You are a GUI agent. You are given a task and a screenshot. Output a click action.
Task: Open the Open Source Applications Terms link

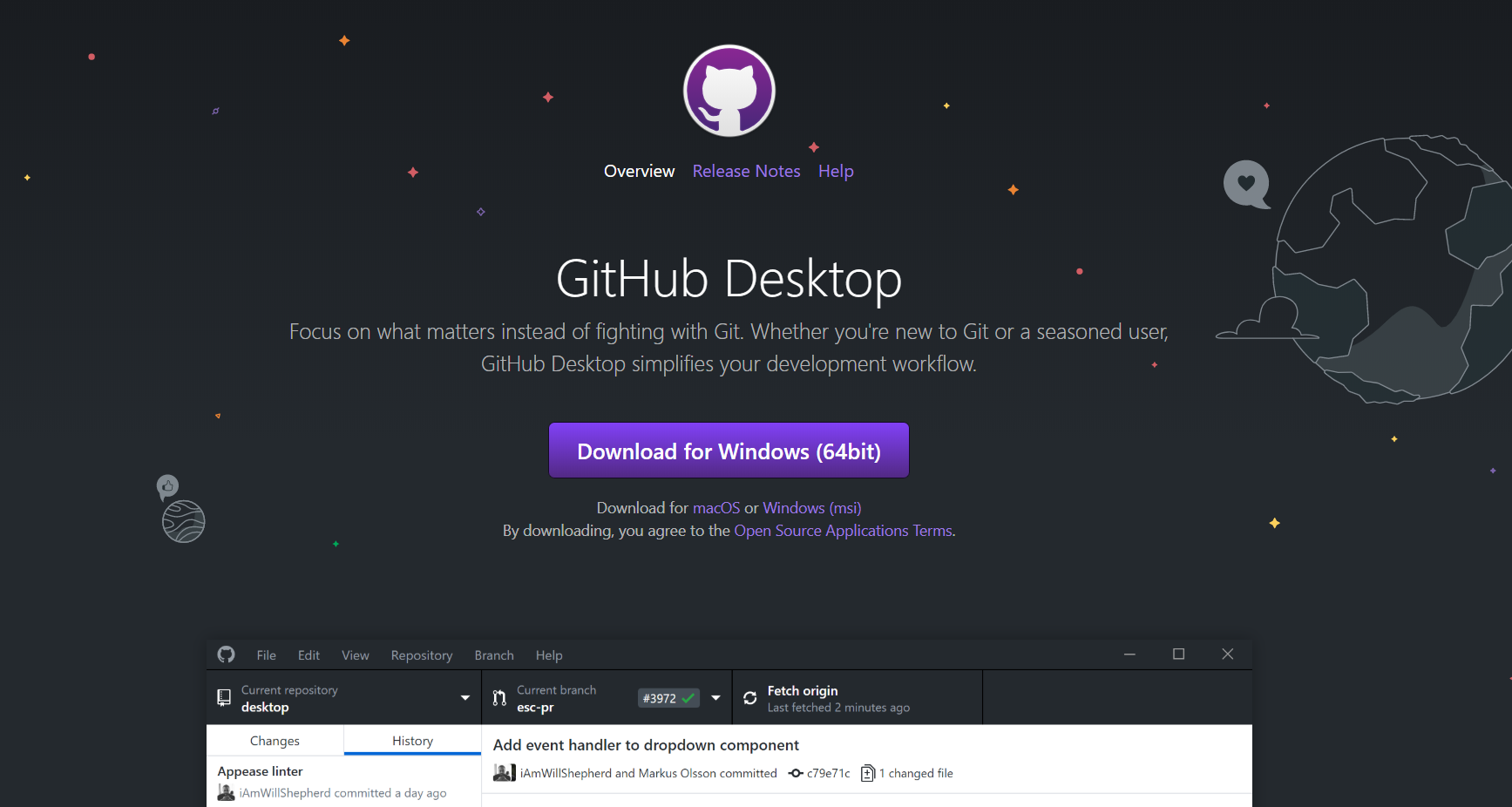click(843, 531)
